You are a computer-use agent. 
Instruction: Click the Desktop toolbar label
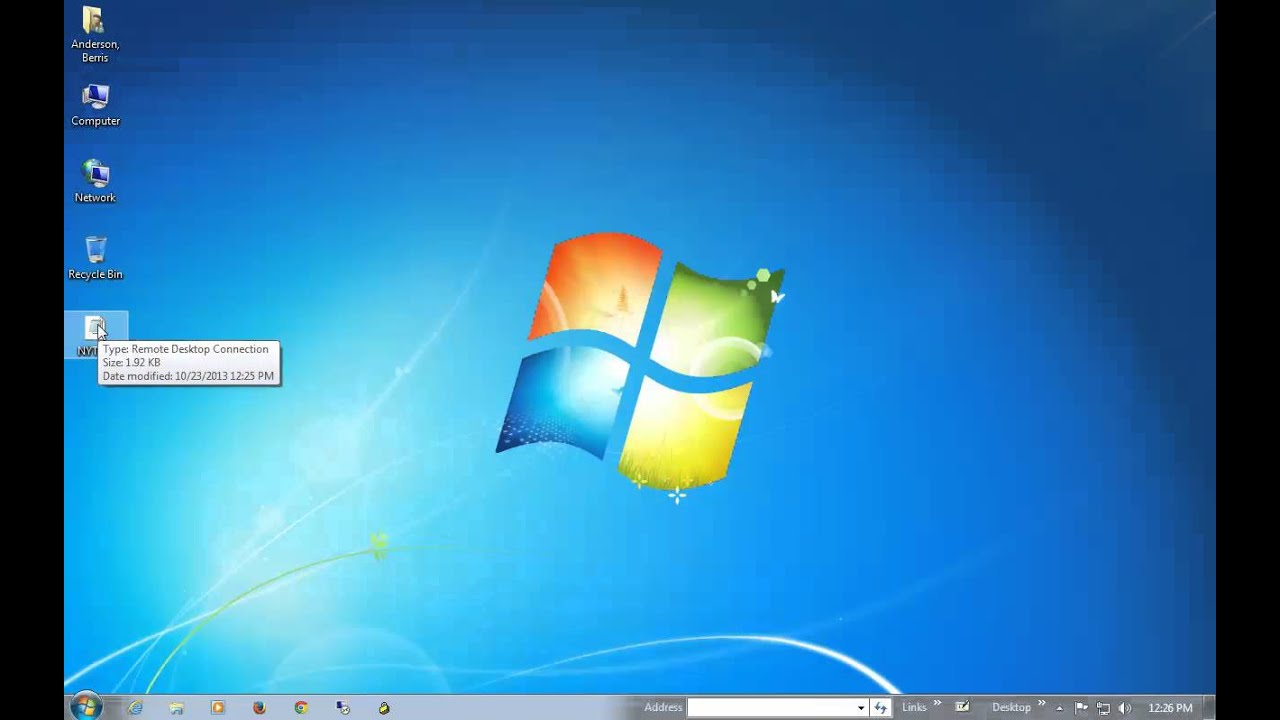pos(1011,707)
